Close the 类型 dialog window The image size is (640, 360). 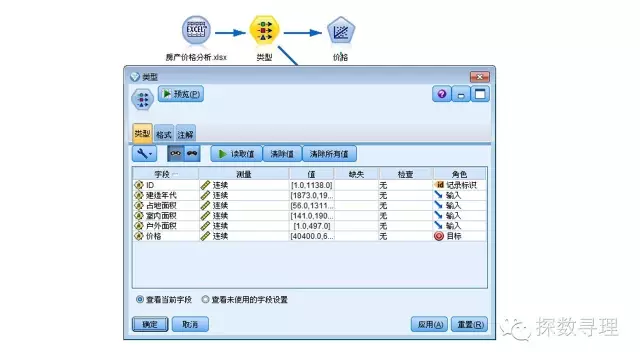[x=480, y=77]
